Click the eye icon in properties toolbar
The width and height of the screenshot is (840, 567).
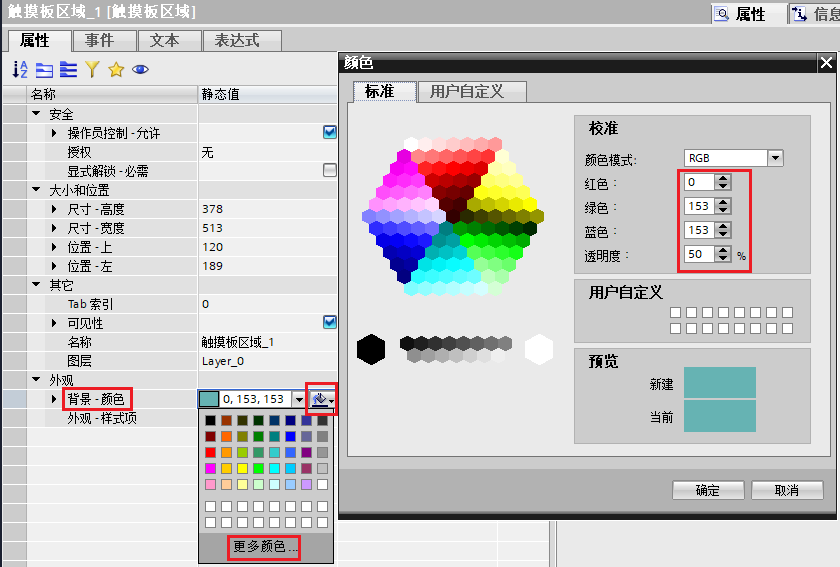click(x=140, y=69)
